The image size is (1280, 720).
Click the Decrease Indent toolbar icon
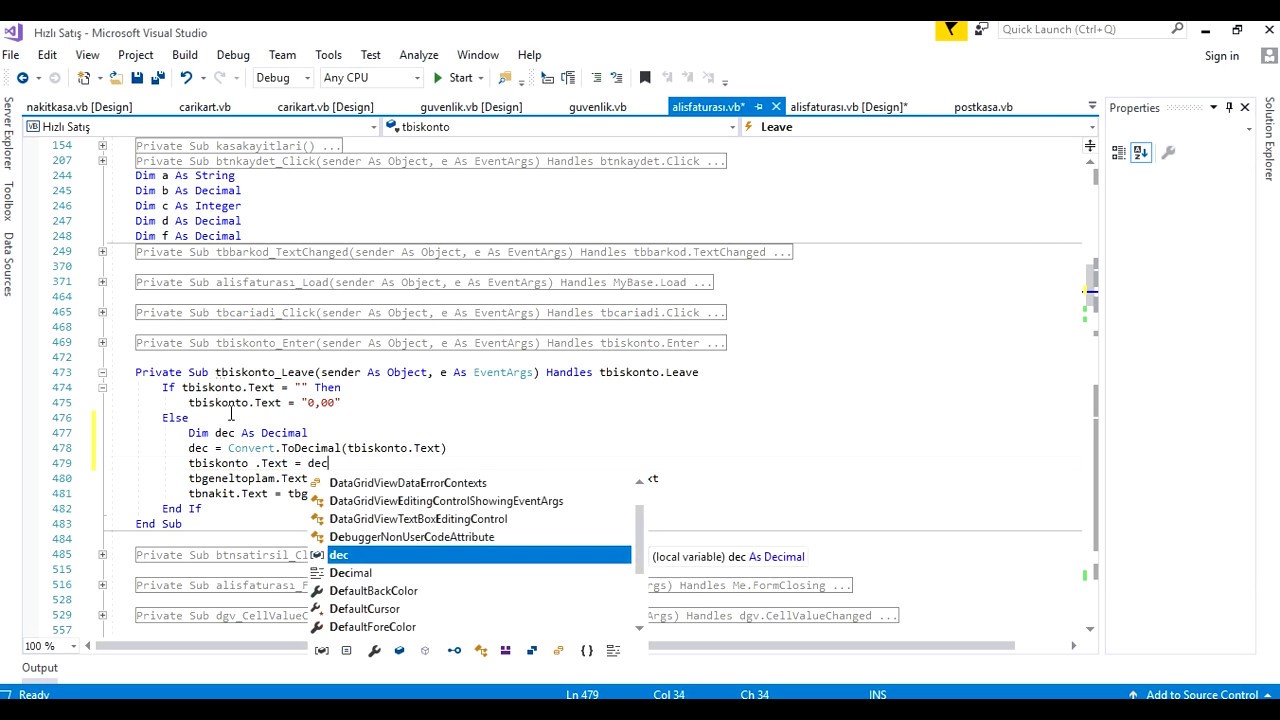point(547,78)
